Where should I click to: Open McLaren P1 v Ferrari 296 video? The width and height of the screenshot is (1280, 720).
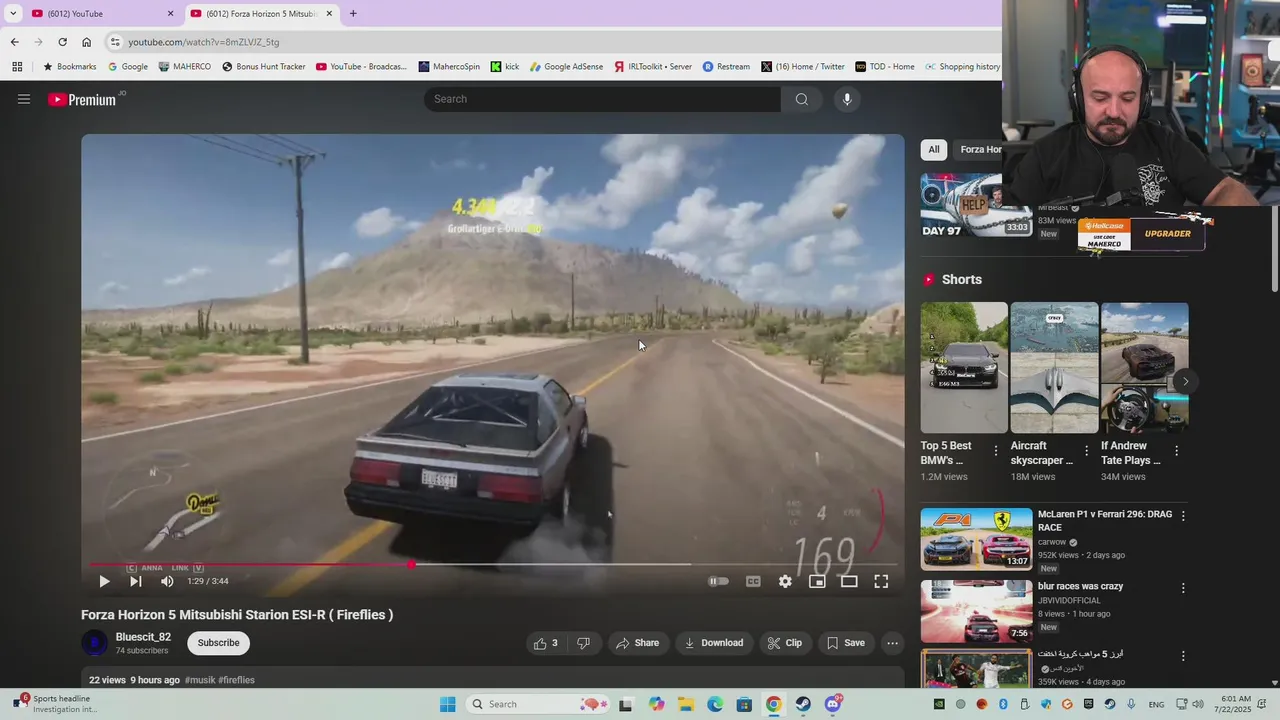[x=976, y=539]
